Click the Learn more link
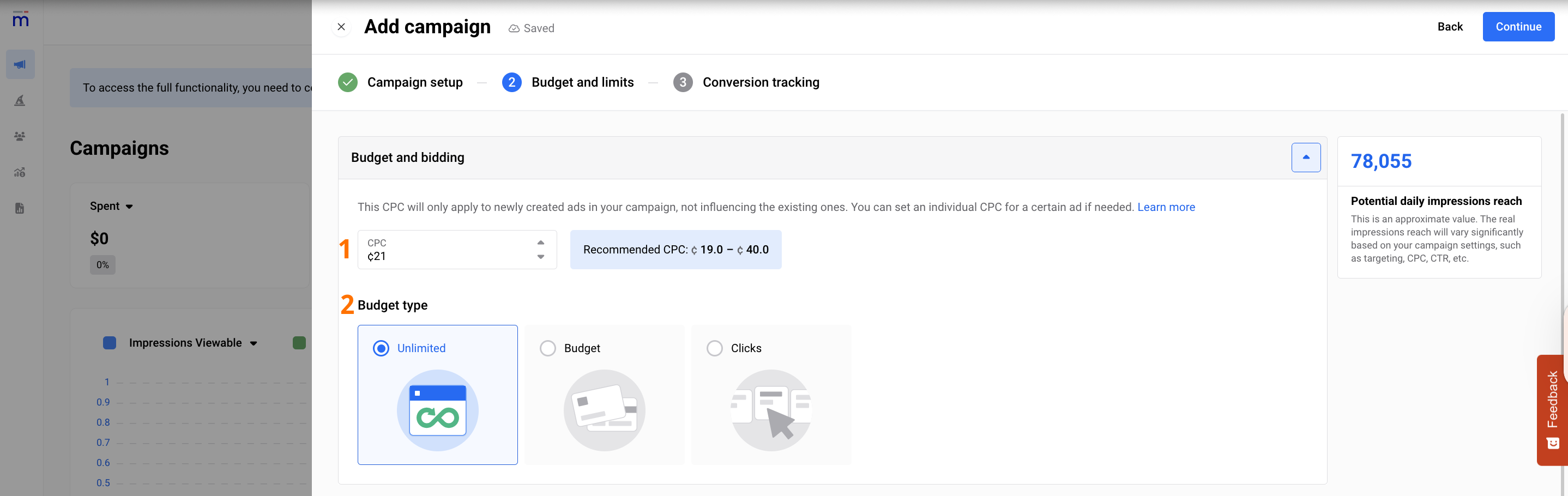Viewport: 1568px width, 496px height. (1166, 207)
